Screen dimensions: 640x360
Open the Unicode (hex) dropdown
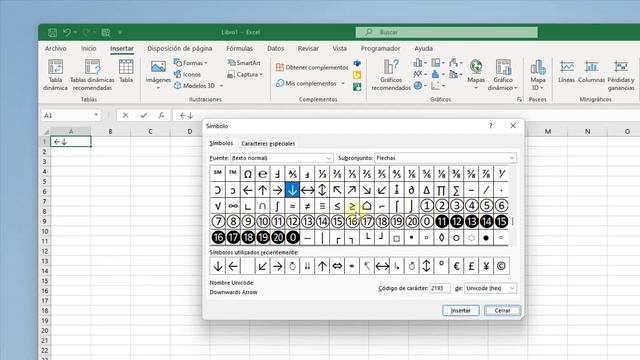pyautogui.click(x=490, y=288)
